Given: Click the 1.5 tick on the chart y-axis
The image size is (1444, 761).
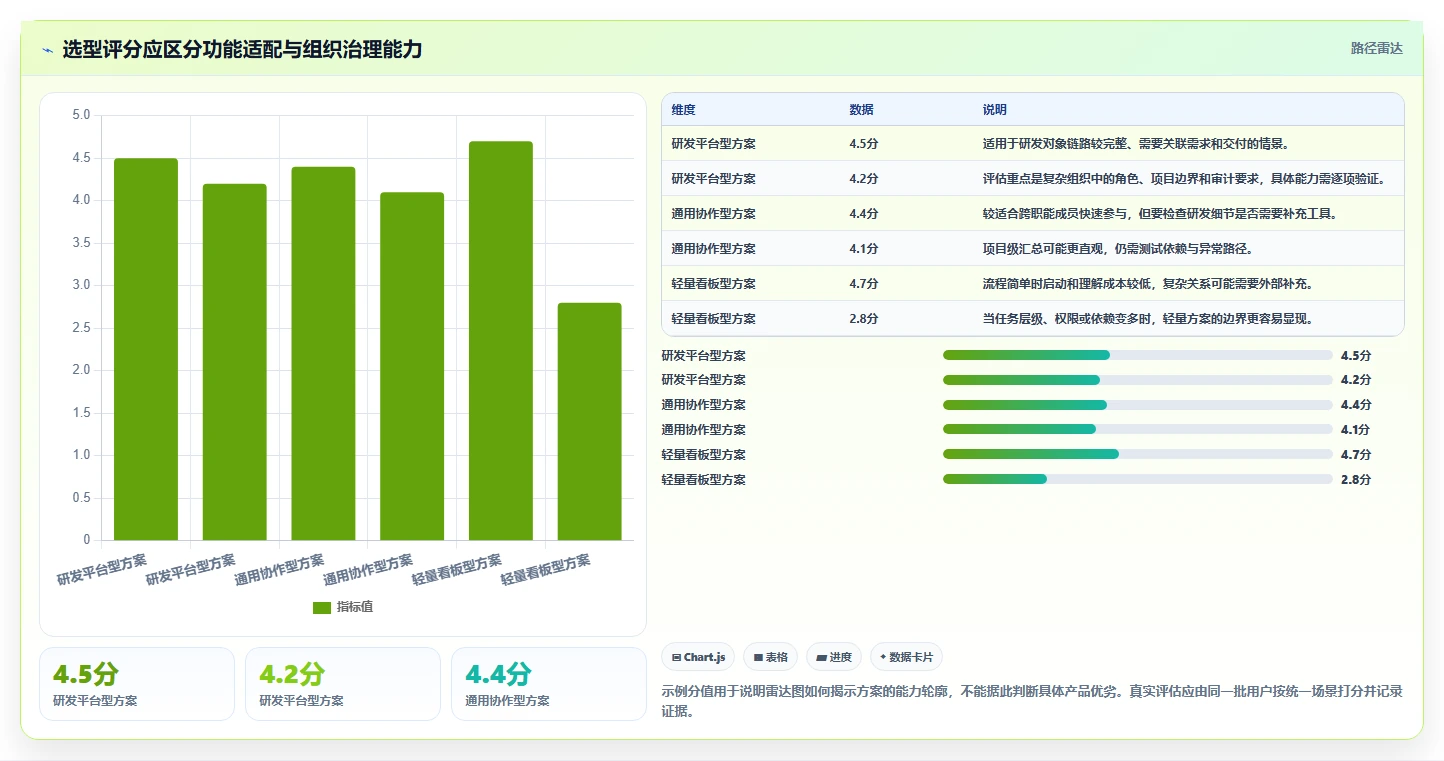Looking at the screenshot, I should click(x=81, y=413).
